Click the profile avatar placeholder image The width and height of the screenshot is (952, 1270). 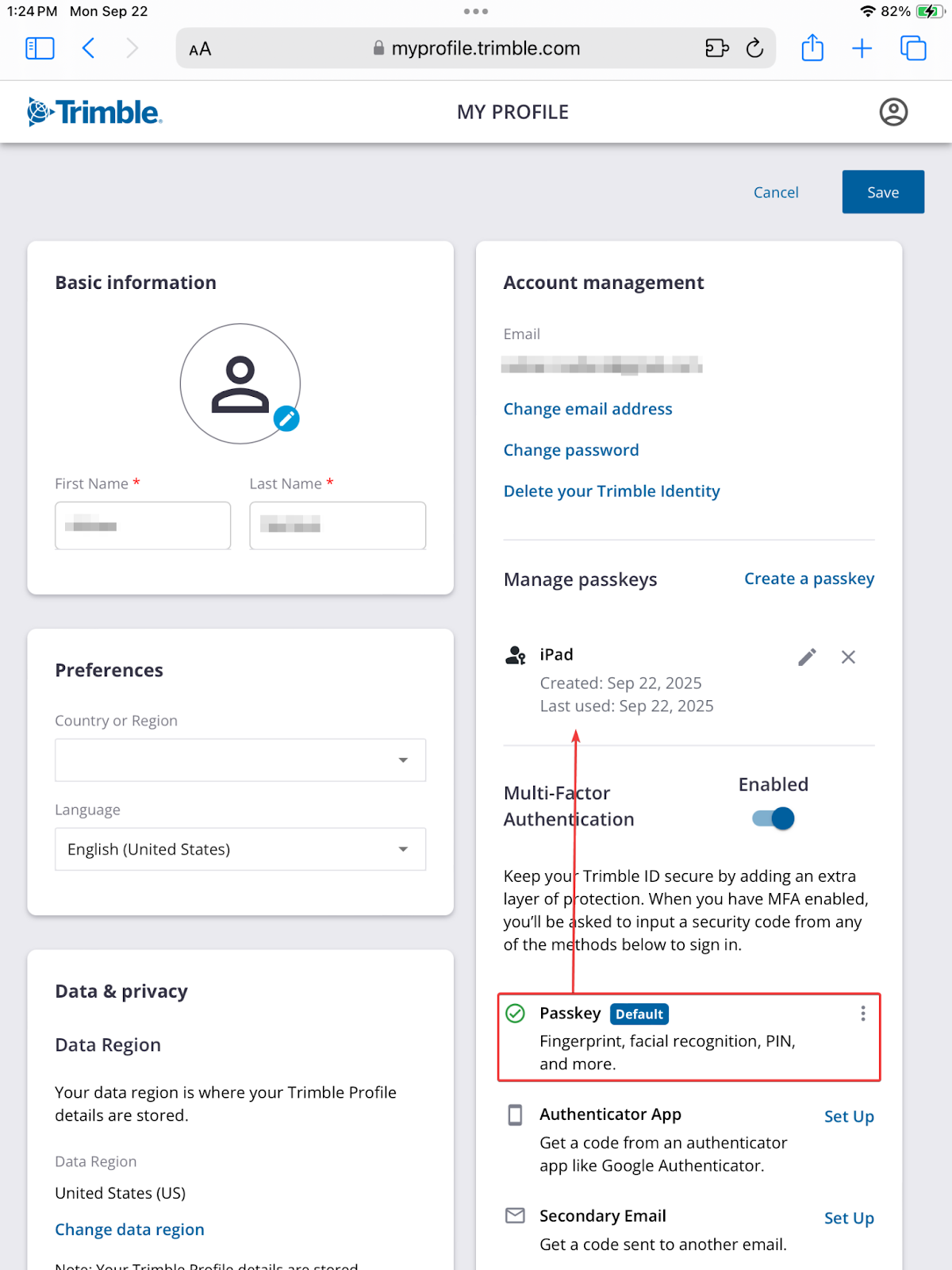(240, 383)
